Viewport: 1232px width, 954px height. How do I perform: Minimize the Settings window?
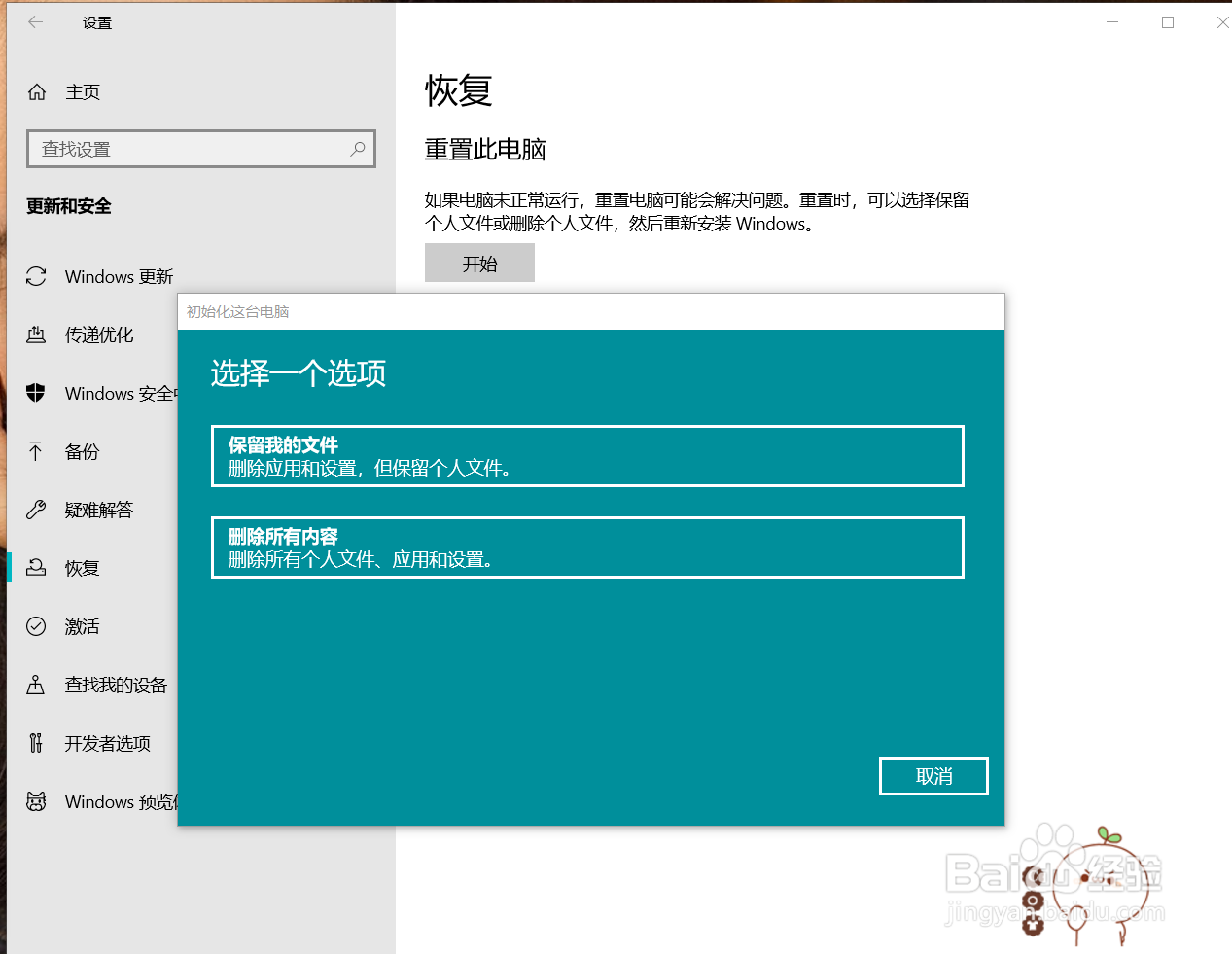click(1112, 21)
